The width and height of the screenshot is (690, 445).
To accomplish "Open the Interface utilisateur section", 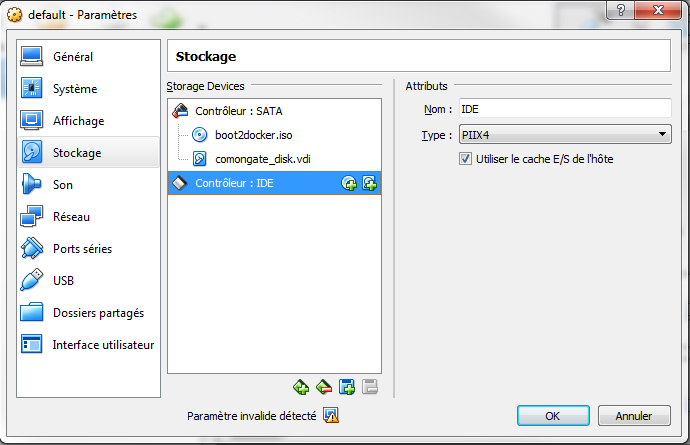I will coord(88,345).
